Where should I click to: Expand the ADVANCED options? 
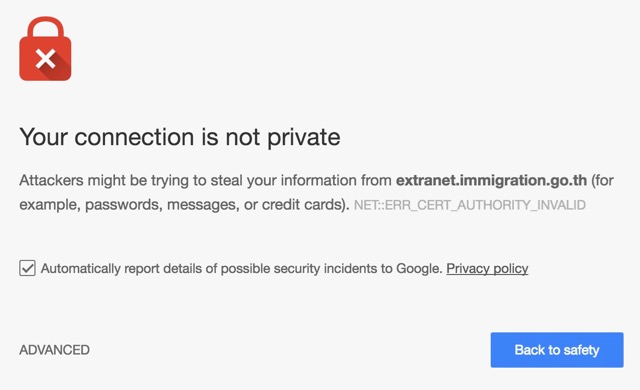pyautogui.click(x=54, y=350)
